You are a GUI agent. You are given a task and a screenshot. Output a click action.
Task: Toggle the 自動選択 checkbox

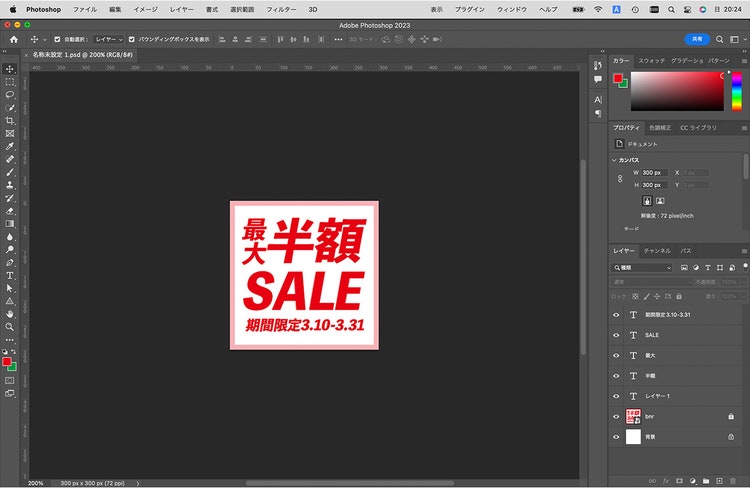coord(57,39)
